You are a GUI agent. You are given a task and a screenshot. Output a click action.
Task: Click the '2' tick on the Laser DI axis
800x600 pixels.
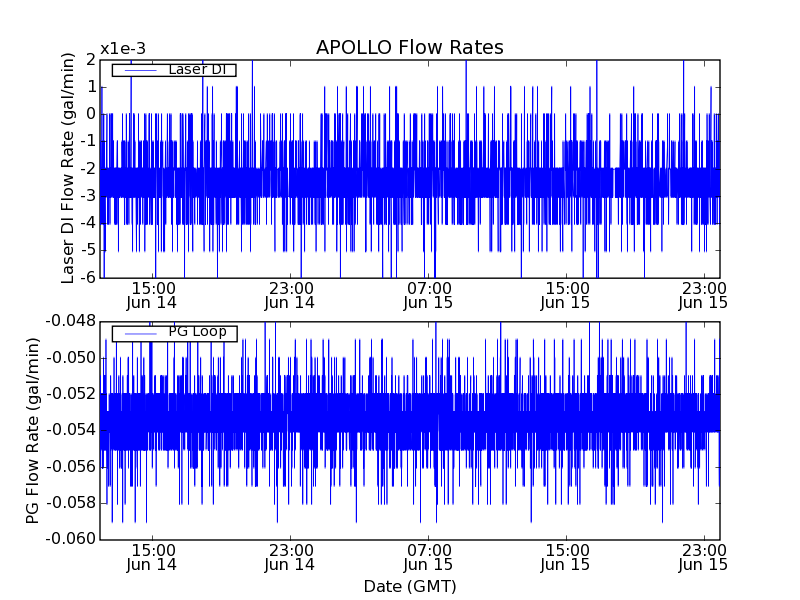tap(91, 60)
